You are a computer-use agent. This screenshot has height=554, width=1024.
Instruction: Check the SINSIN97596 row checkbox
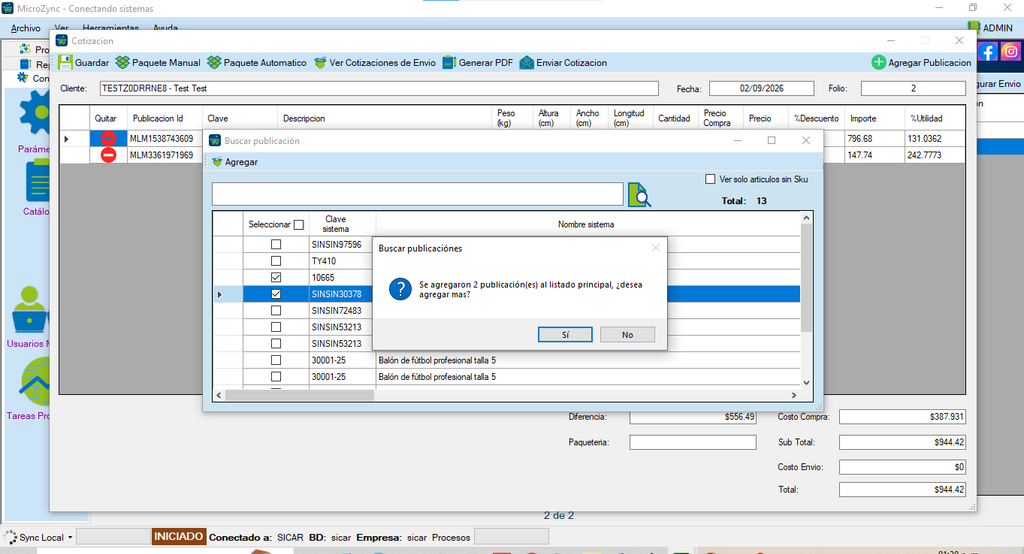[276, 244]
